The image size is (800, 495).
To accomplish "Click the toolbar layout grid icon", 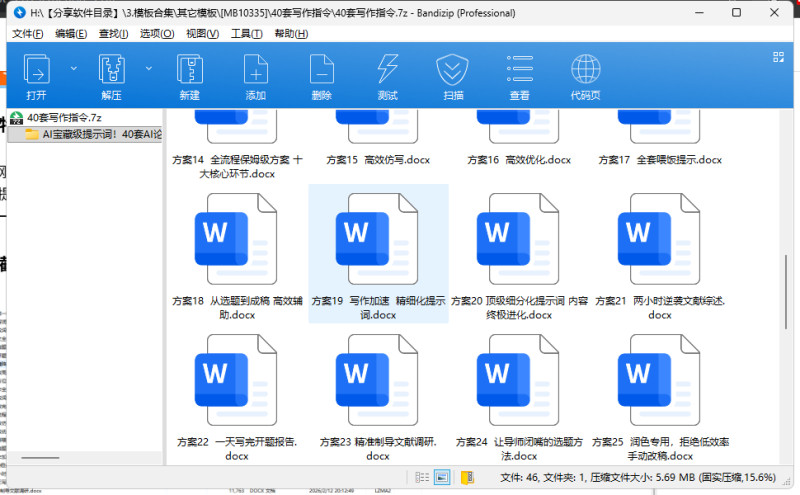I will [x=778, y=57].
